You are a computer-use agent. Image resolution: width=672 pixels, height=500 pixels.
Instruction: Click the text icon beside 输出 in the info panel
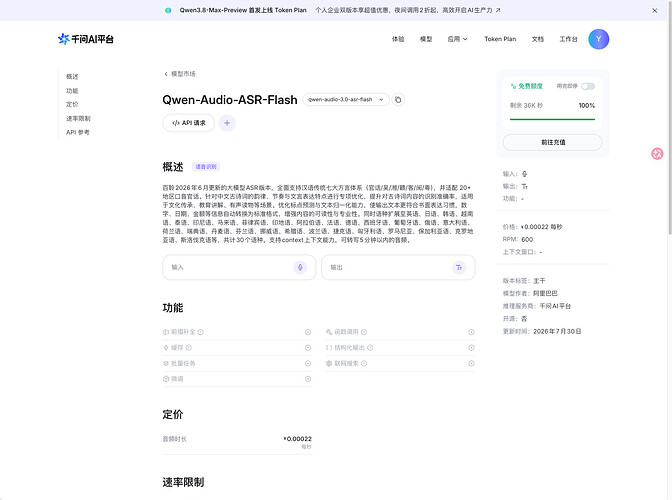525,186
